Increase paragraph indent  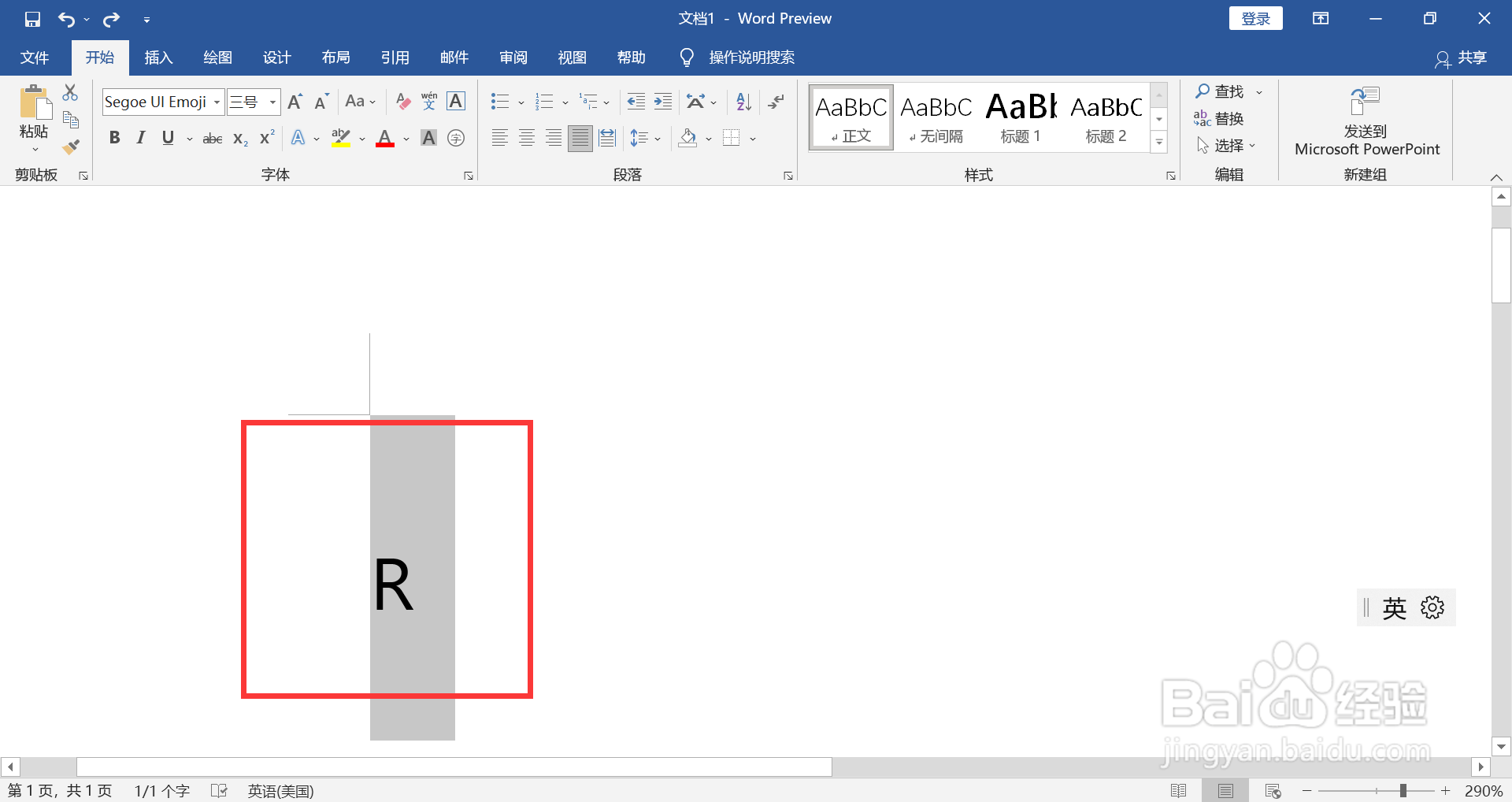[x=663, y=102]
